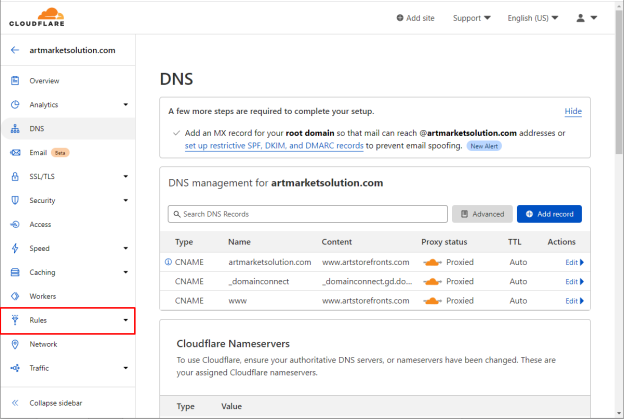Click the magnifier icon in DNS search

pyautogui.click(x=177, y=214)
